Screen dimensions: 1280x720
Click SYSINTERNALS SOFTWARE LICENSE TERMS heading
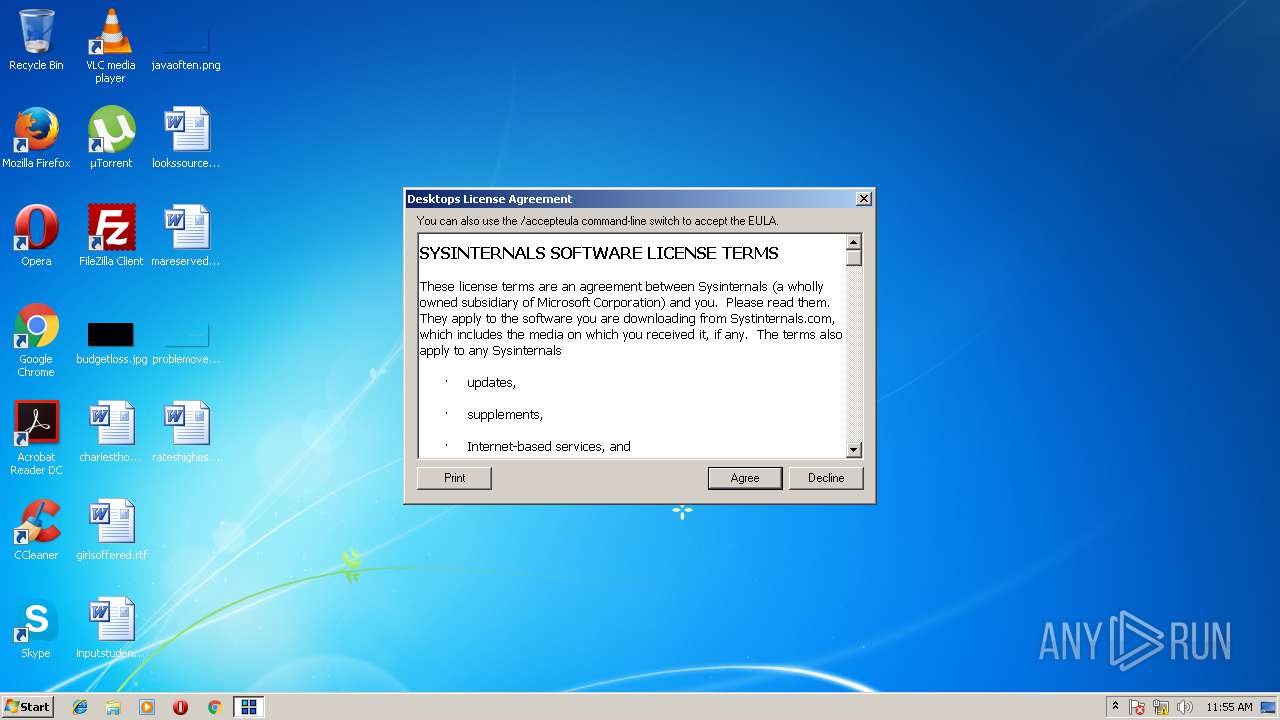click(599, 253)
